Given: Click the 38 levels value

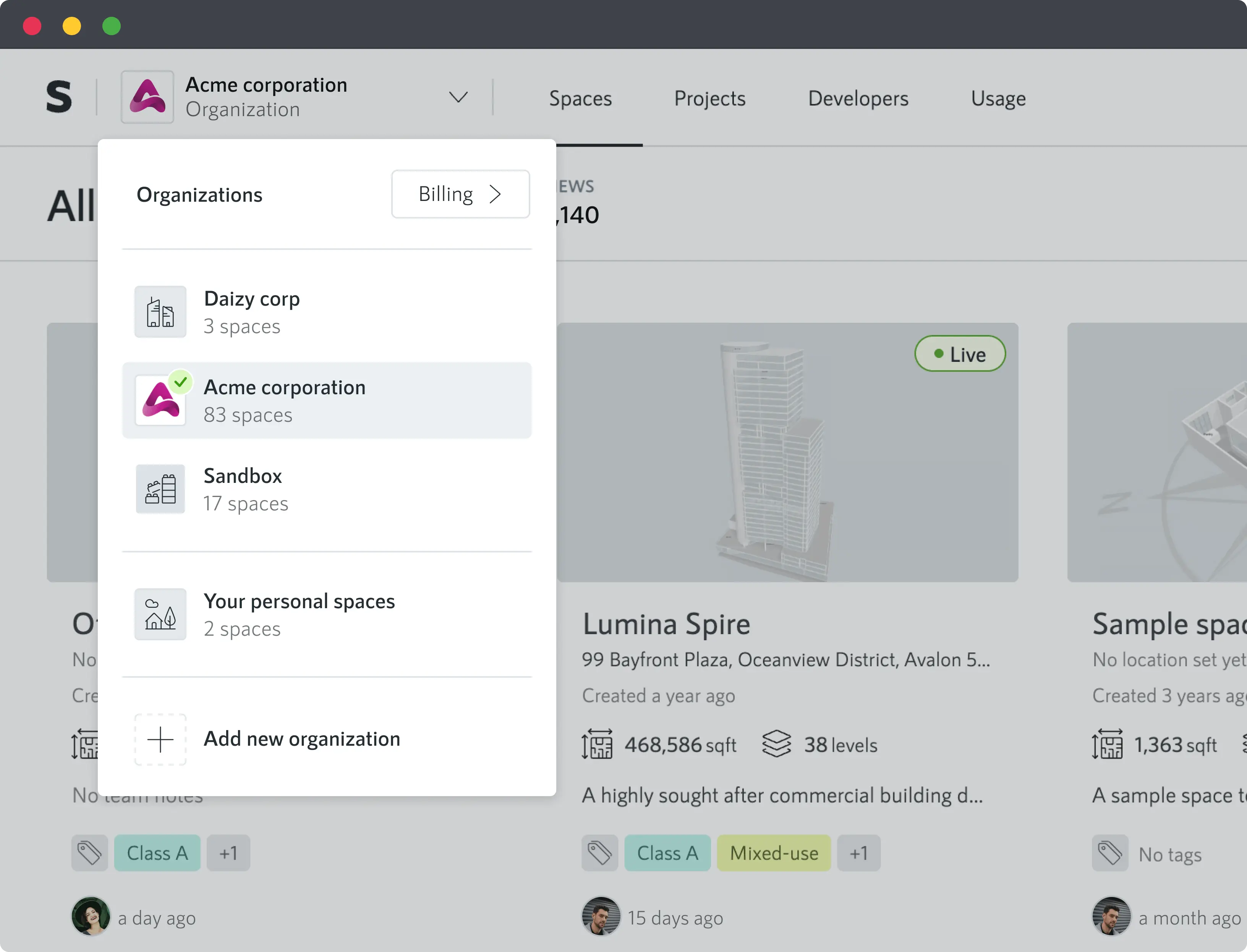Looking at the screenshot, I should 841,745.
